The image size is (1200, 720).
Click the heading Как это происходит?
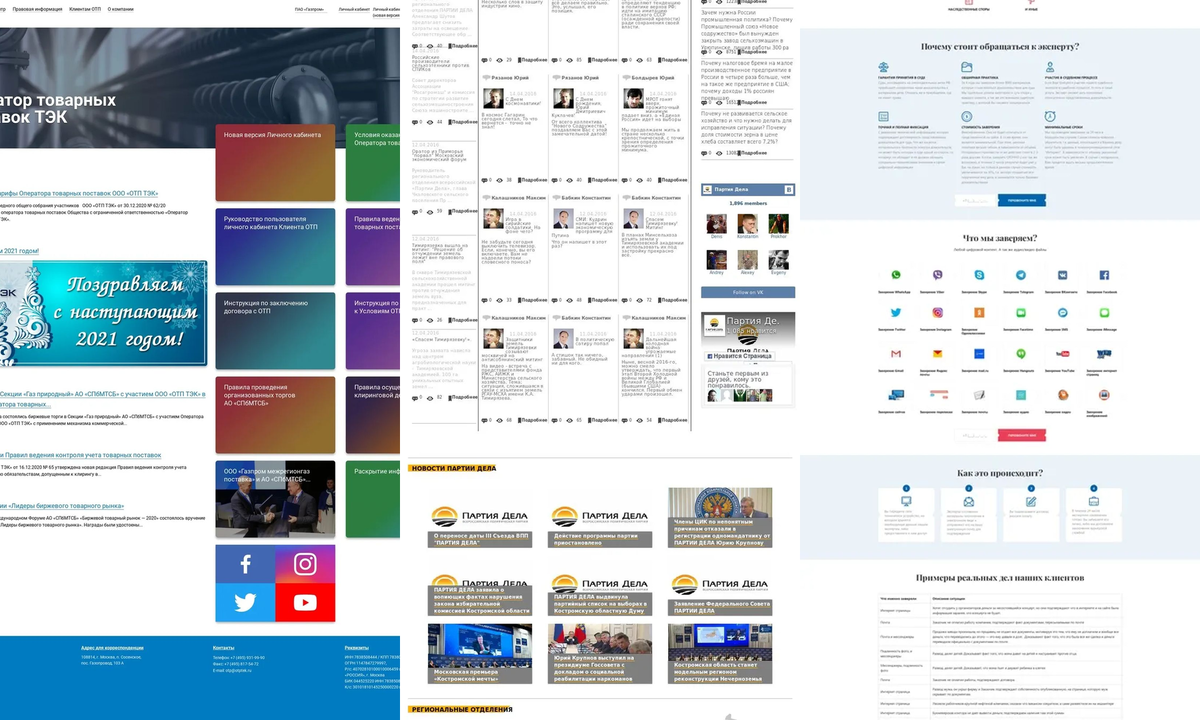1000,473
